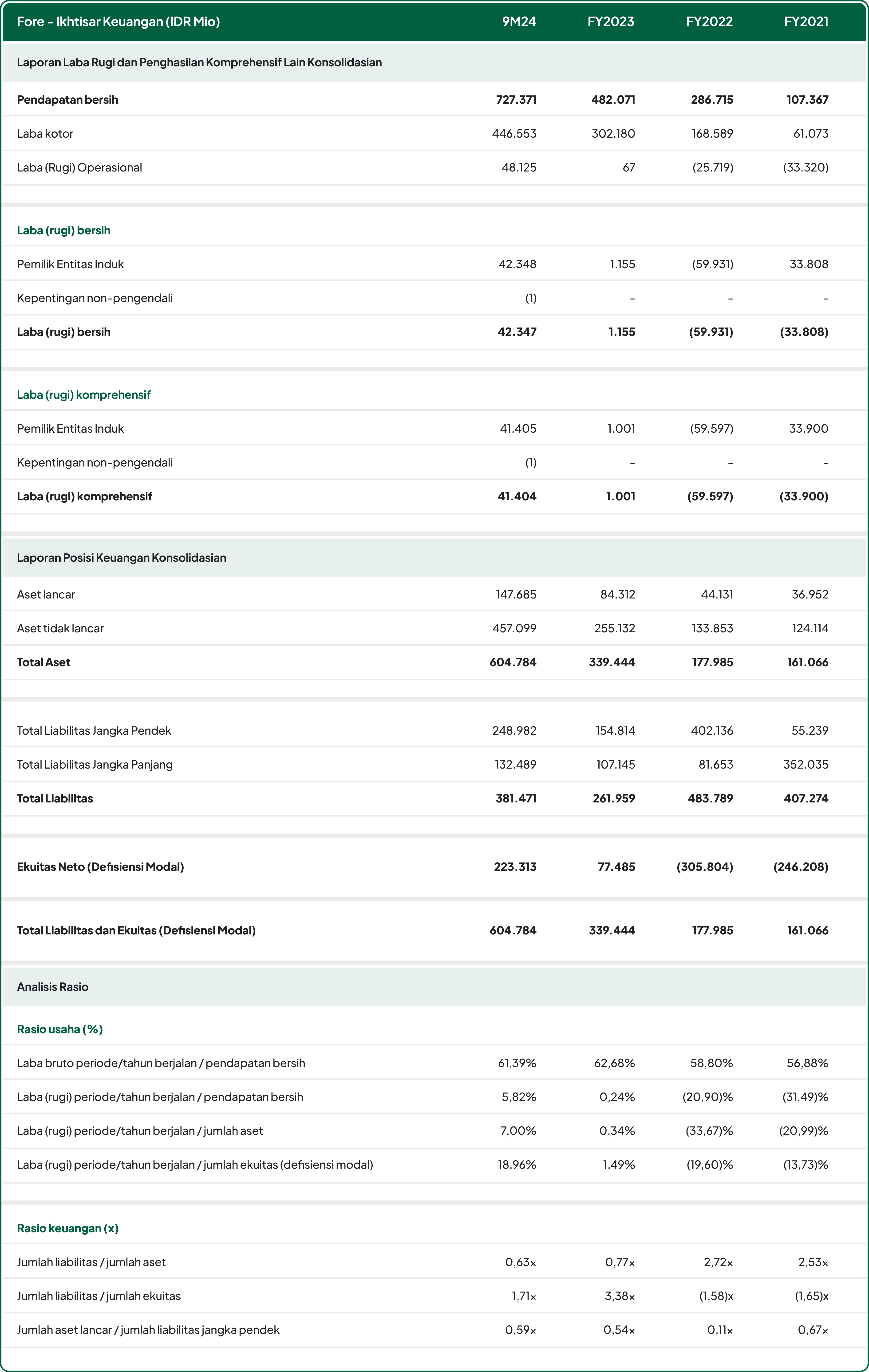Click the FY2023 net revenue value "482.071"
The image size is (869, 1372).
click(613, 100)
